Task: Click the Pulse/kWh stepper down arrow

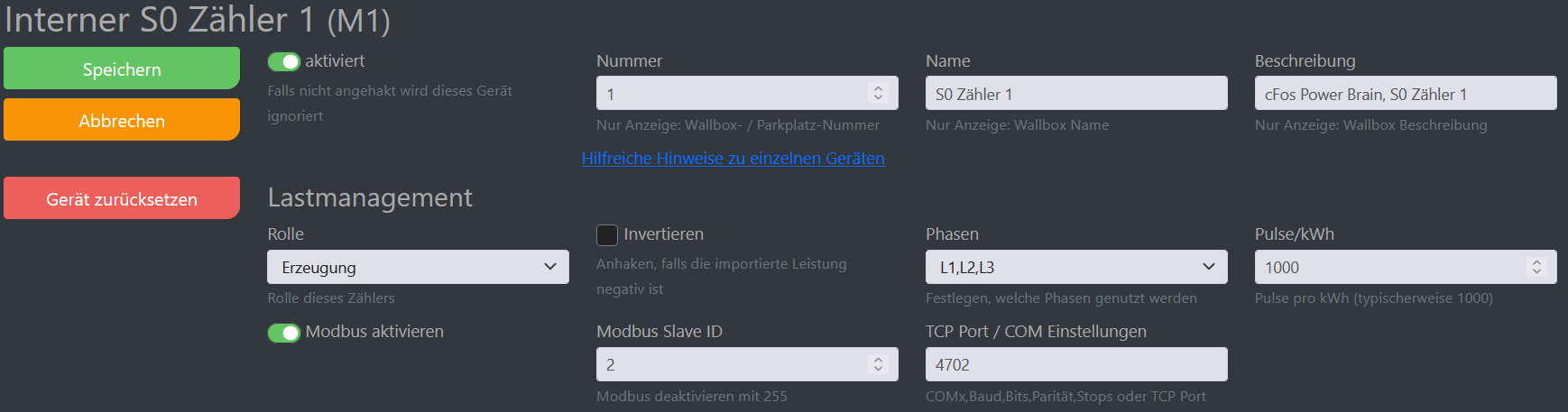Action: [x=1536, y=271]
